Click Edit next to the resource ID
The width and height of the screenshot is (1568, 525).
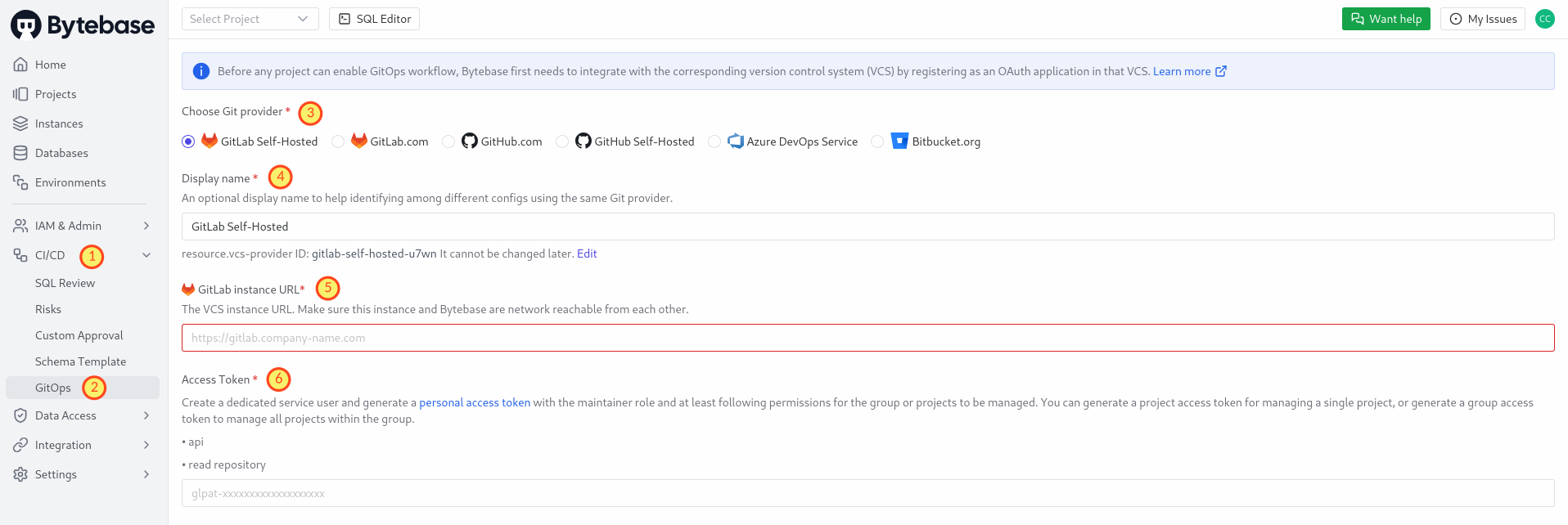(x=587, y=254)
